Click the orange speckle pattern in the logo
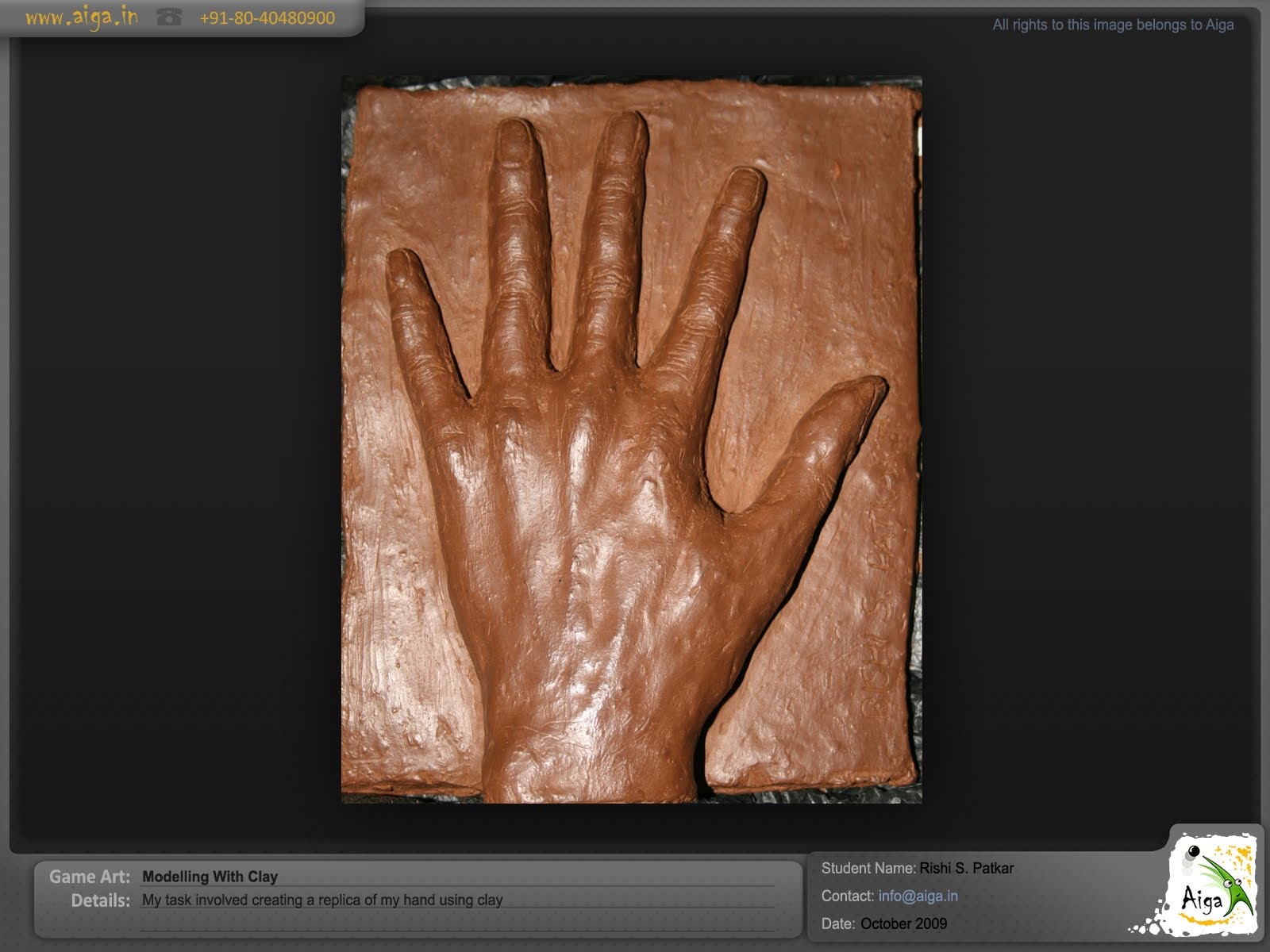Viewport: 1270px width, 952px height. click(1241, 857)
